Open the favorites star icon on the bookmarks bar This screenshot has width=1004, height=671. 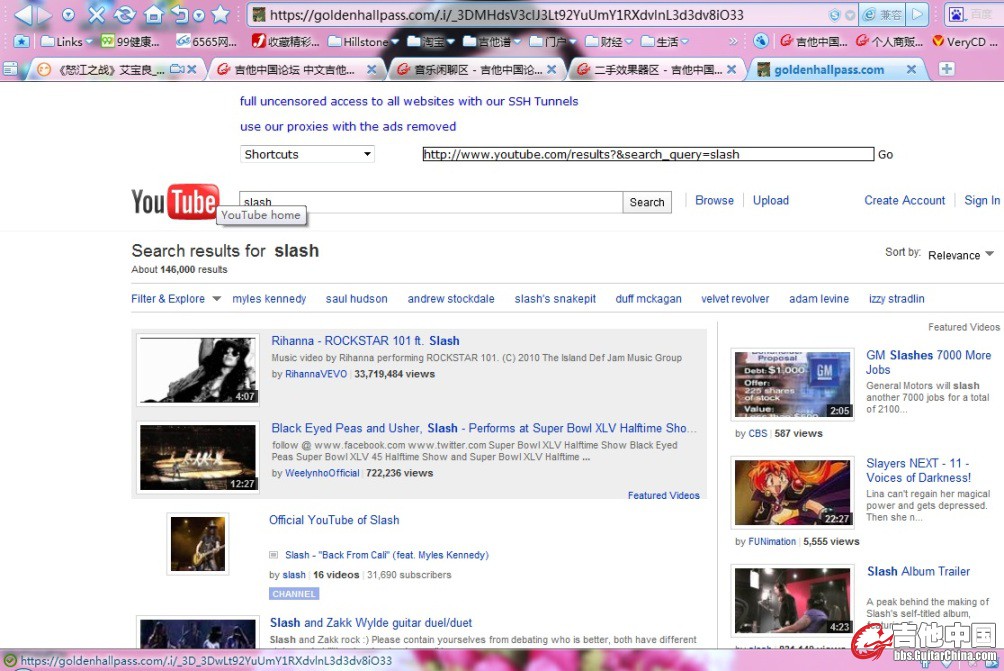21,42
